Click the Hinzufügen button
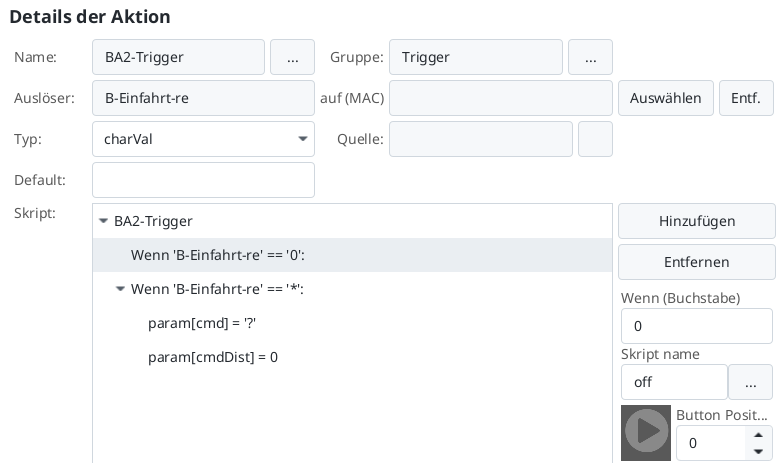The image size is (783, 470). click(696, 221)
